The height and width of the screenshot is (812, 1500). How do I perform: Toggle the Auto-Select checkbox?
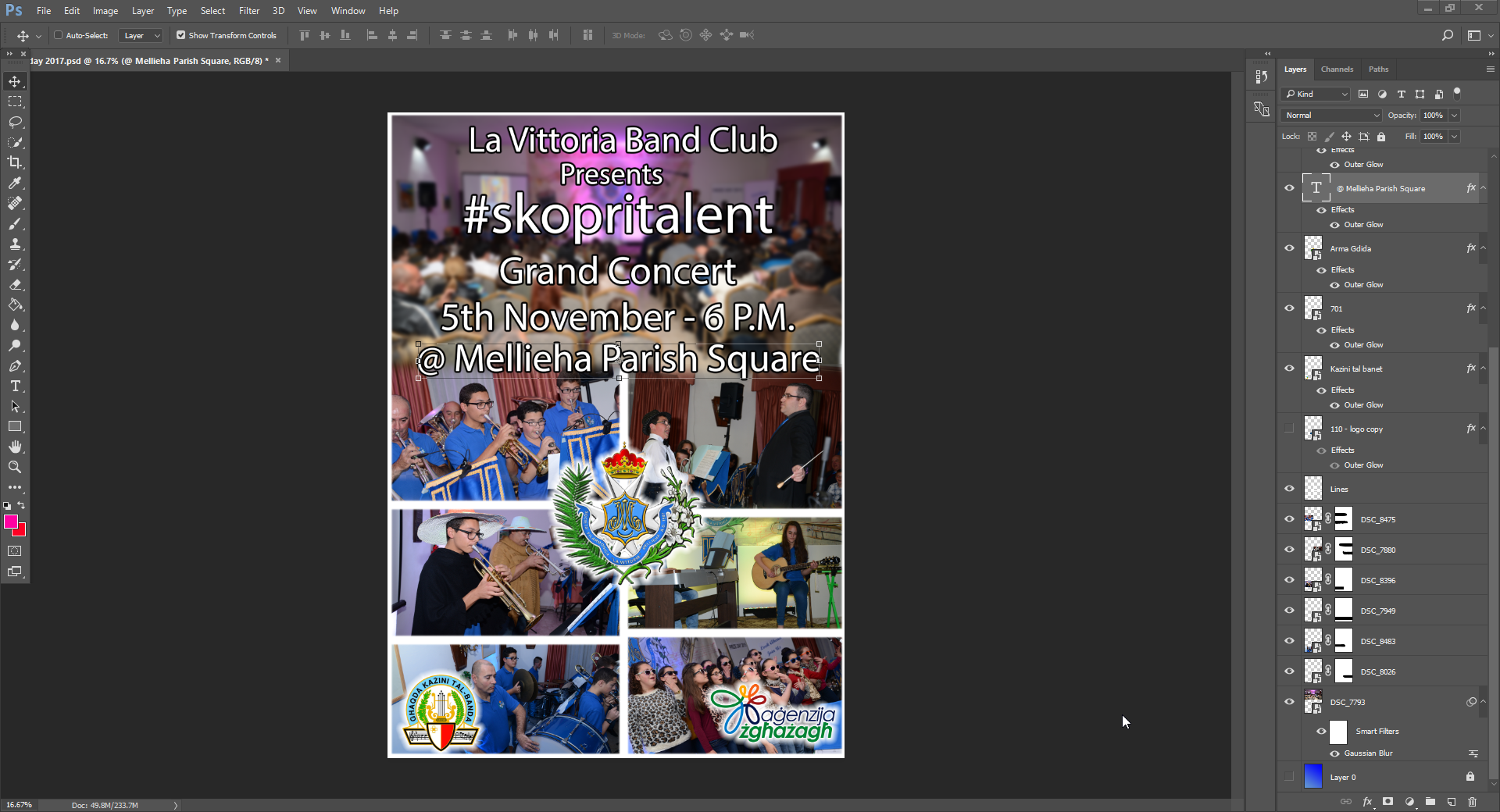point(58,35)
